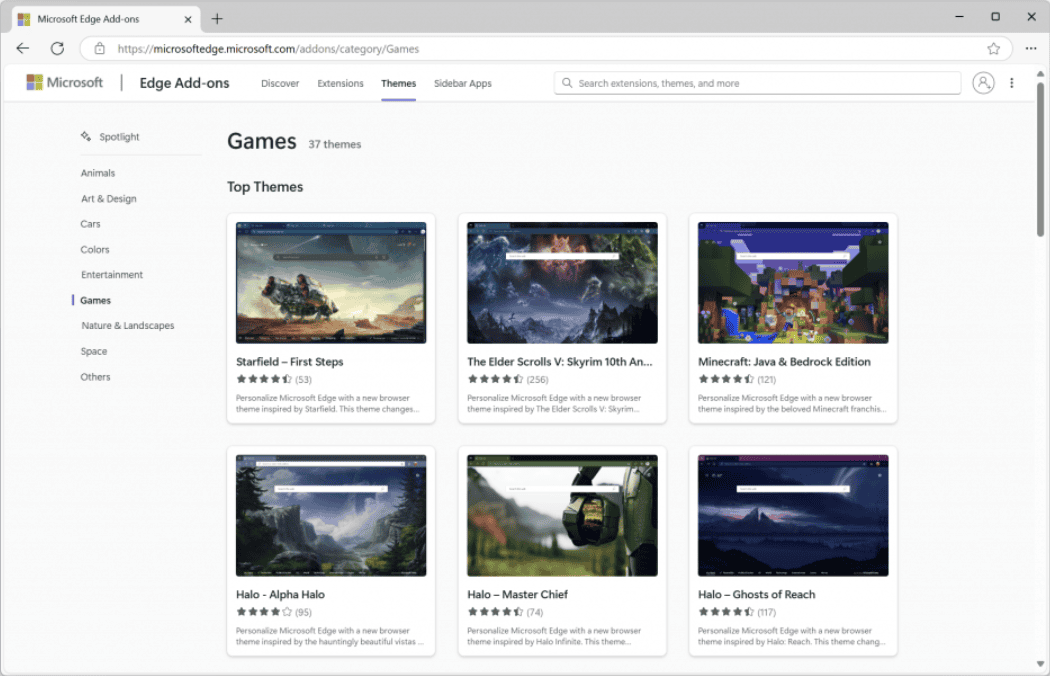
Task: Click the Ghosts of Reach rating (117)
Action: click(737, 612)
